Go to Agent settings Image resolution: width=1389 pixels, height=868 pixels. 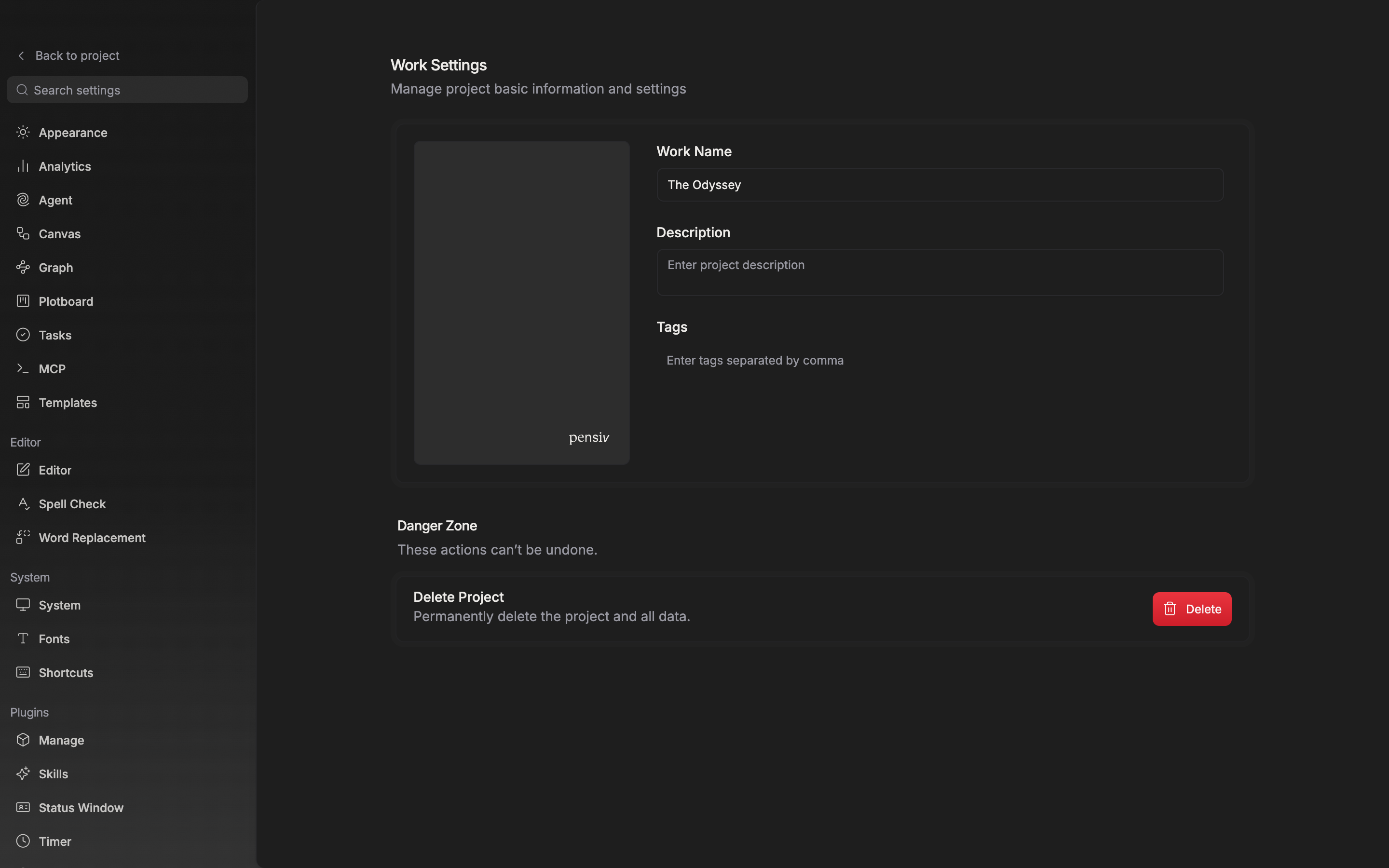(x=127, y=200)
